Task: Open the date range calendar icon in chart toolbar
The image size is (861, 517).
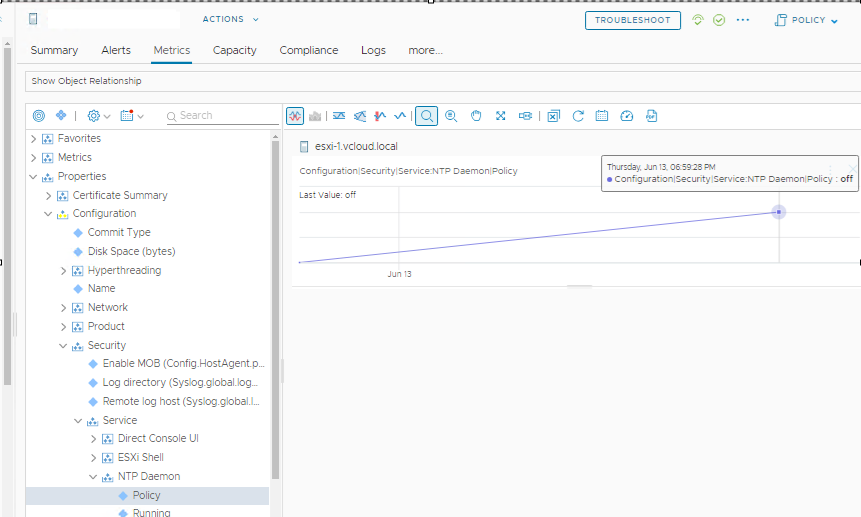Action: tap(602, 116)
